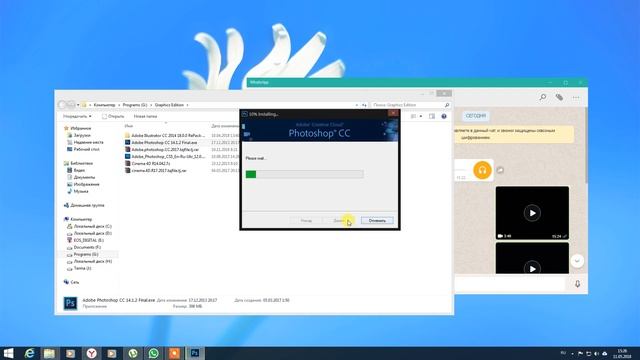The height and width of the screenshot is (360, 640).
Task: Click the Имя column header
Action: (x=129, y=126)
